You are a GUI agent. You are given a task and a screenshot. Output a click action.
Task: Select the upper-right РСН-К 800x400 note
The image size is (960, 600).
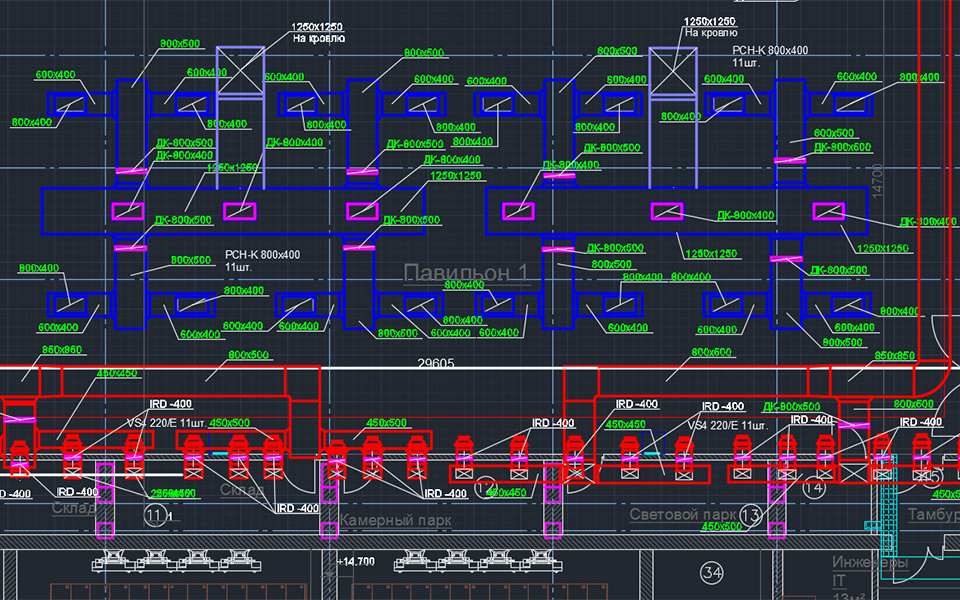pyautogui.click(x=769, y=56)
